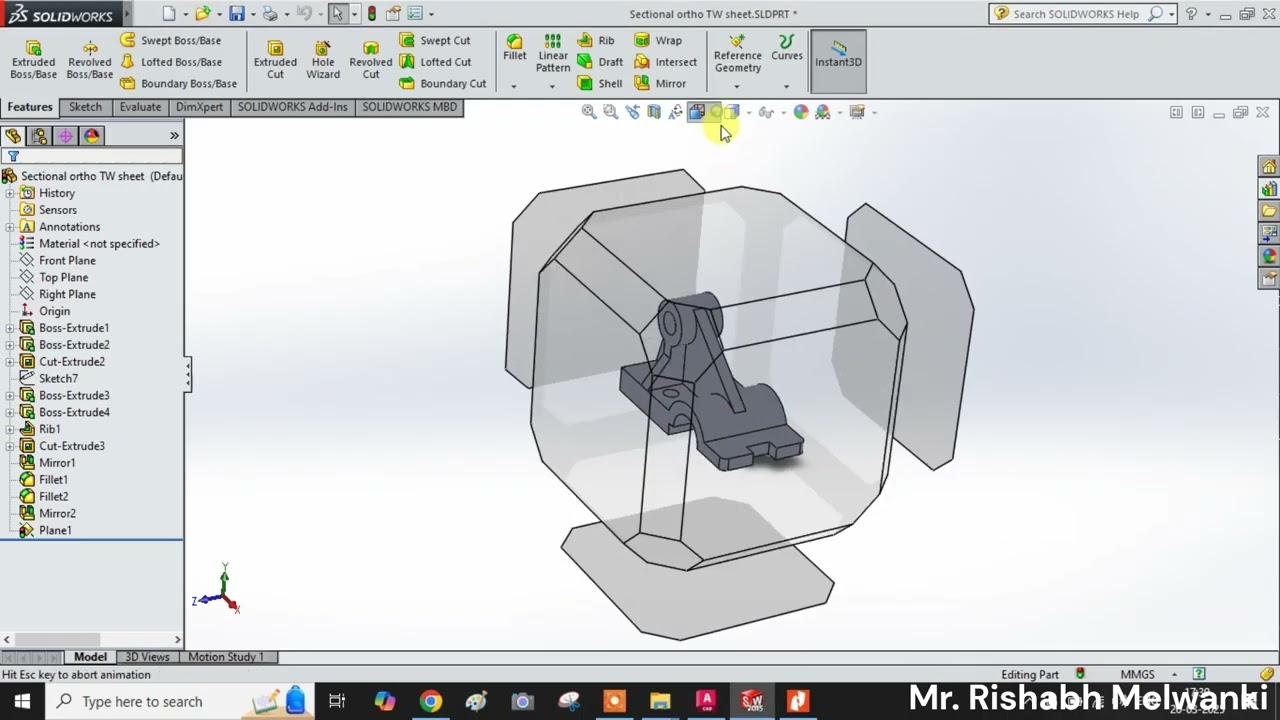Click the Apply Scene icon
The image size is (1280, 720).
pyautogui.click(x=823, y=112)
